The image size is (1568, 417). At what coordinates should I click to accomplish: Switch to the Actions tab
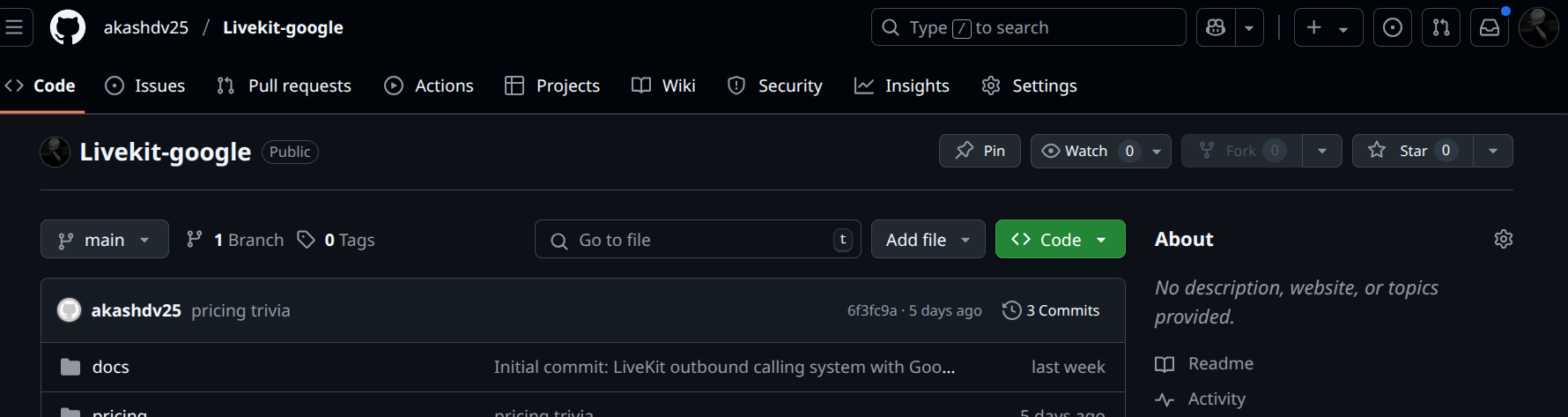click(429, 86)
